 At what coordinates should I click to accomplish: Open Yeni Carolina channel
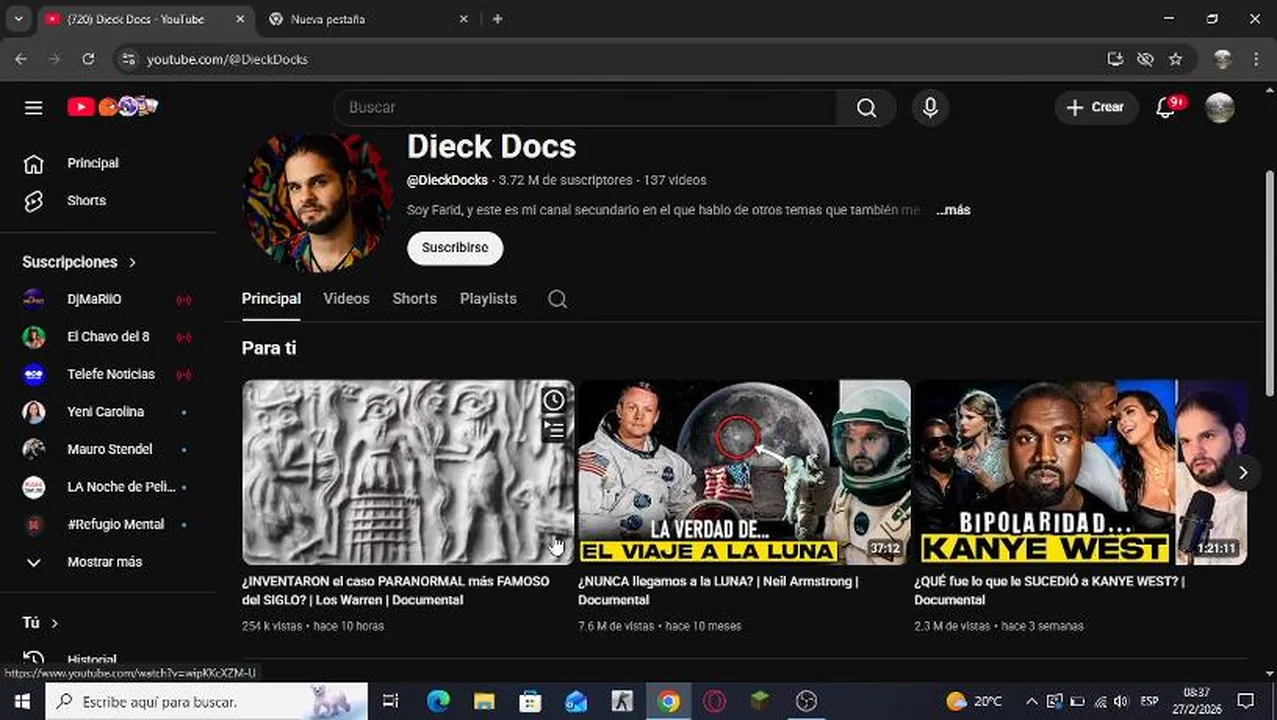(x=106, y=412)
